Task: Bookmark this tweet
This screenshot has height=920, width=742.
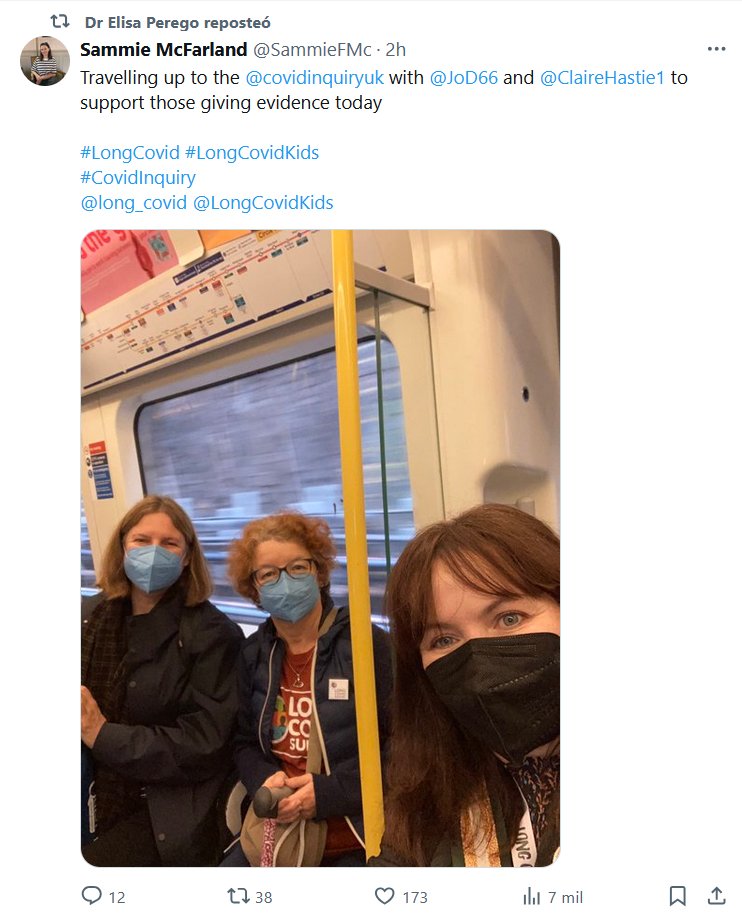Action: (677, 896)
